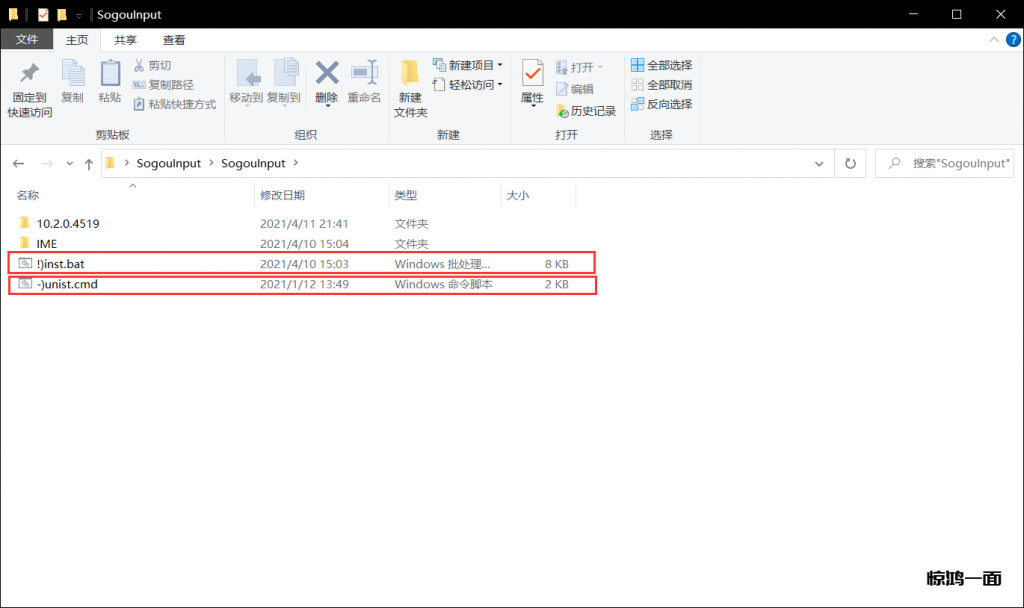Open Properties with the checkmark icon
Viewport: 1024px width, 608px height.
point(532,73)
